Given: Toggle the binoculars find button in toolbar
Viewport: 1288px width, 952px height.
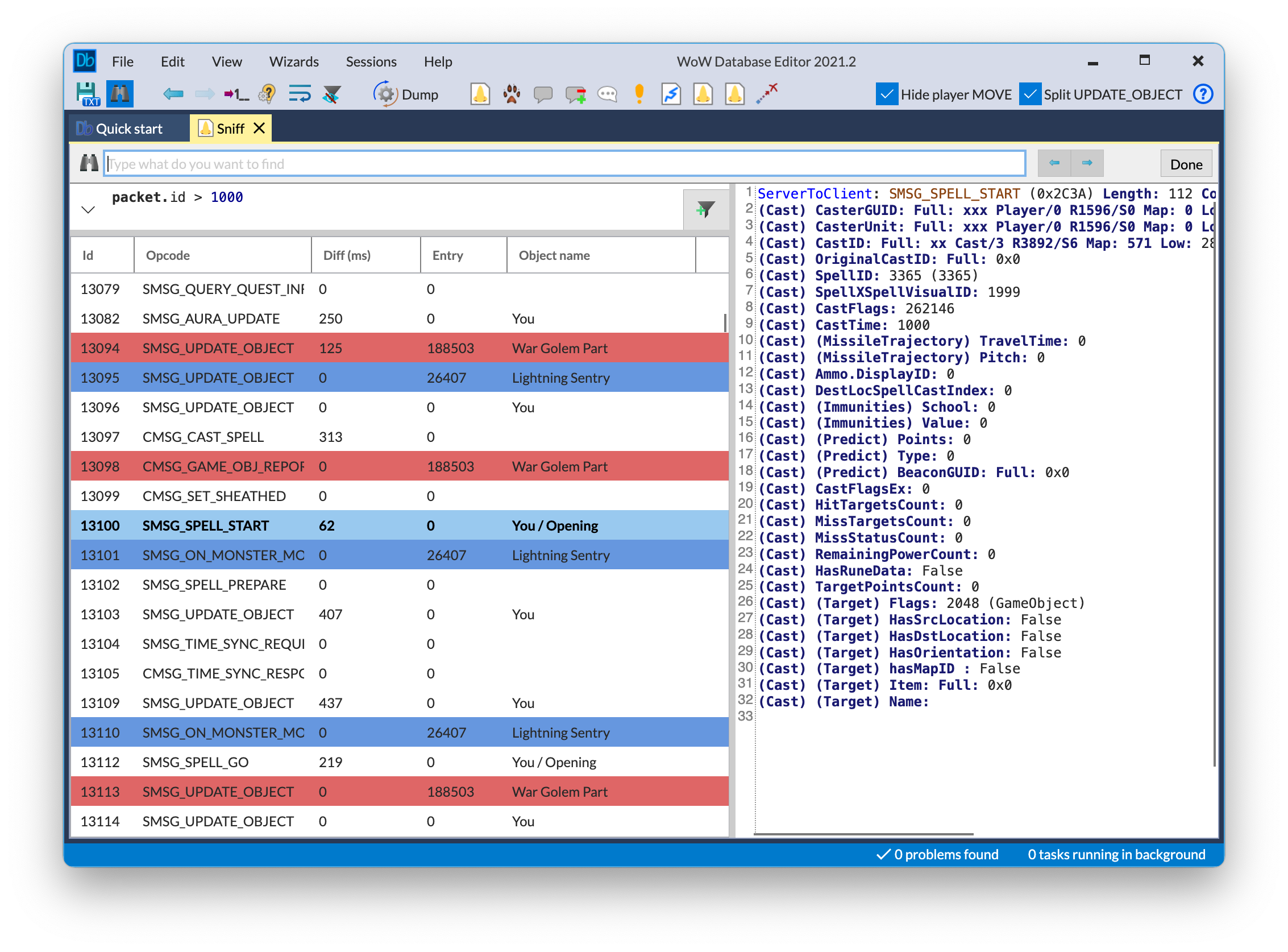Looking at the screenshot, I should tap(120, 94).
